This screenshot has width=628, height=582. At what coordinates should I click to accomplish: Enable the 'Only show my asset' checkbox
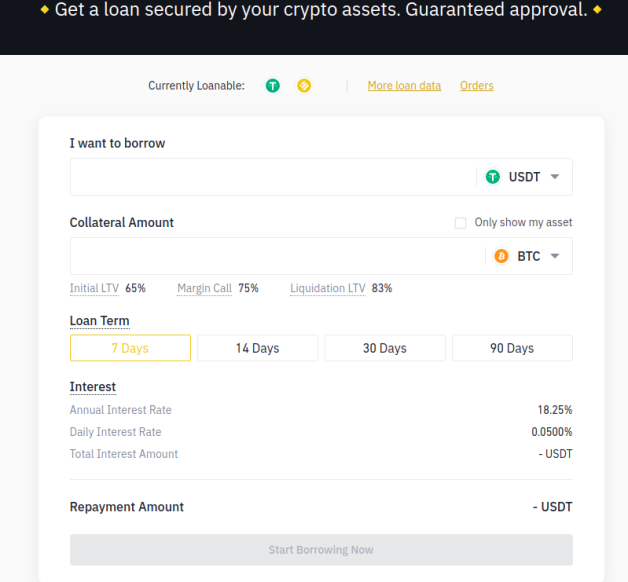tap(460, 223)
